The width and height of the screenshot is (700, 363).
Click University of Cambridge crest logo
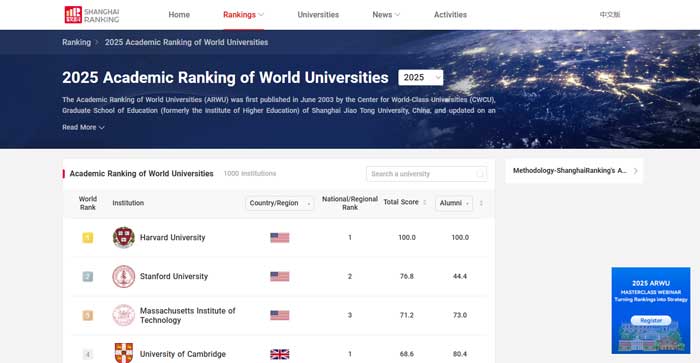click(x=124, y=353)
